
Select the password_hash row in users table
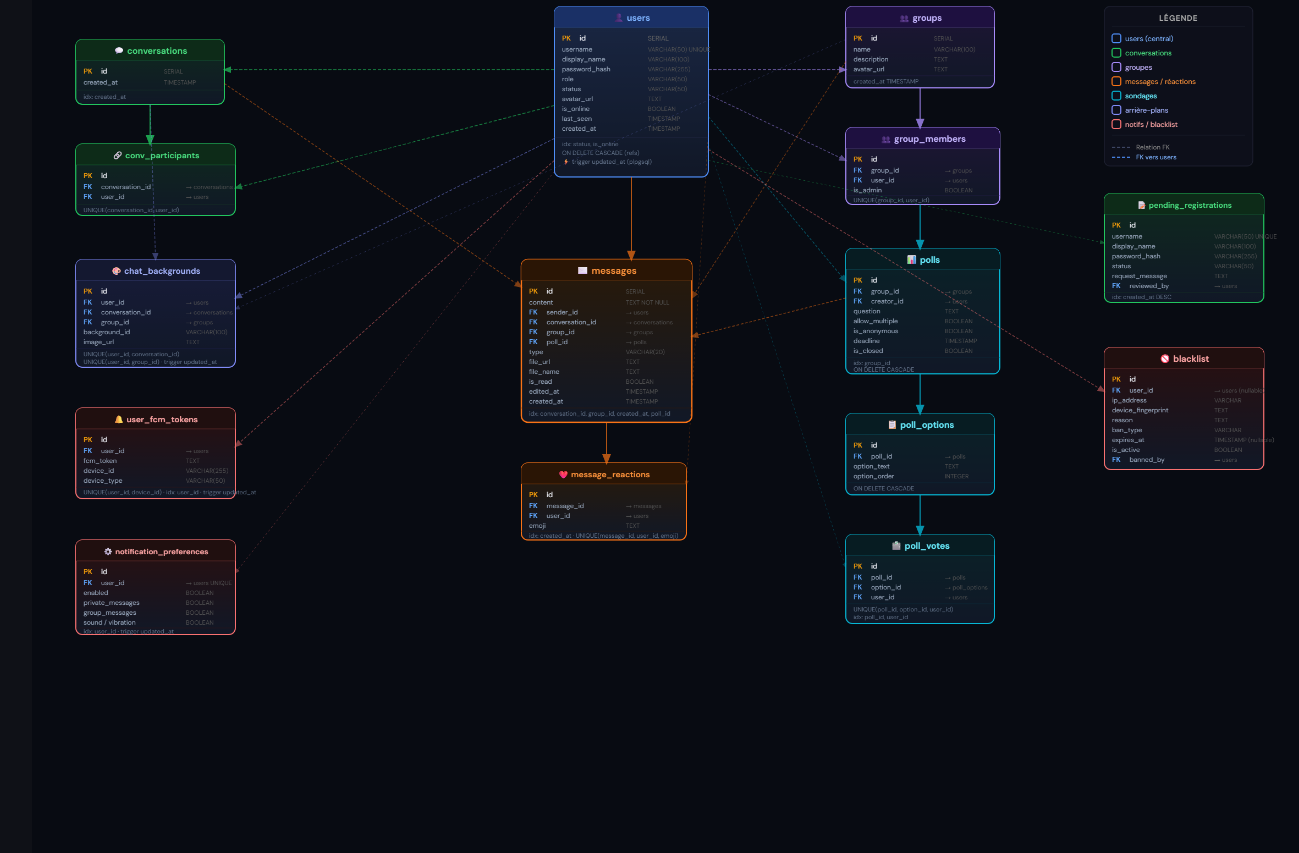tap(586, 69)
